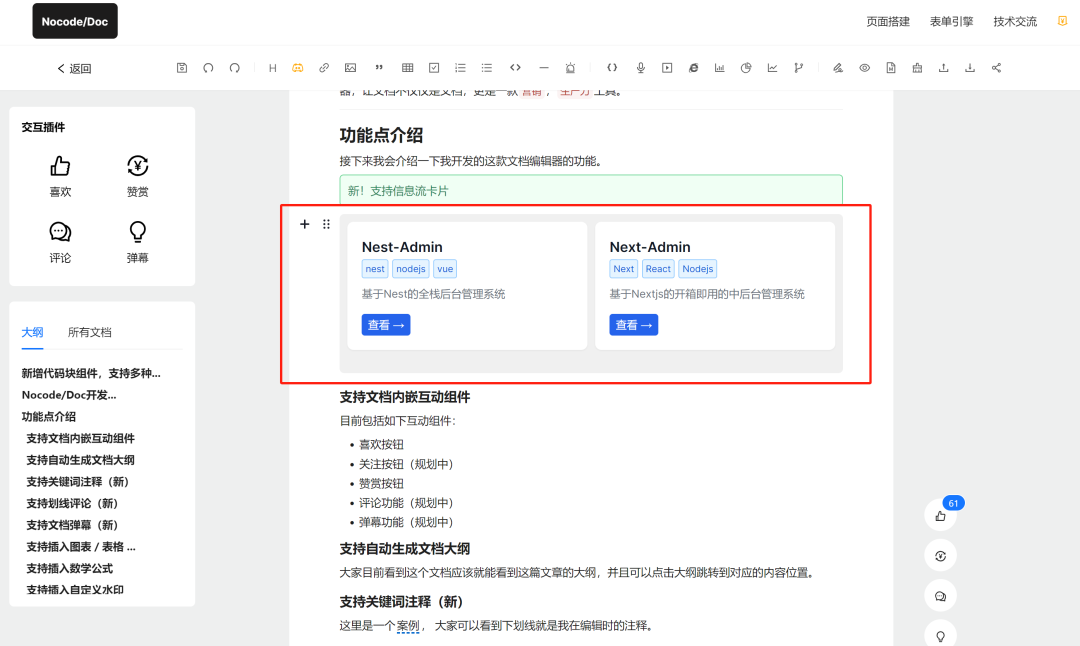Click the save icon in toolbar
Viewport: 1080px width, 646px height.
click(182, 68)
